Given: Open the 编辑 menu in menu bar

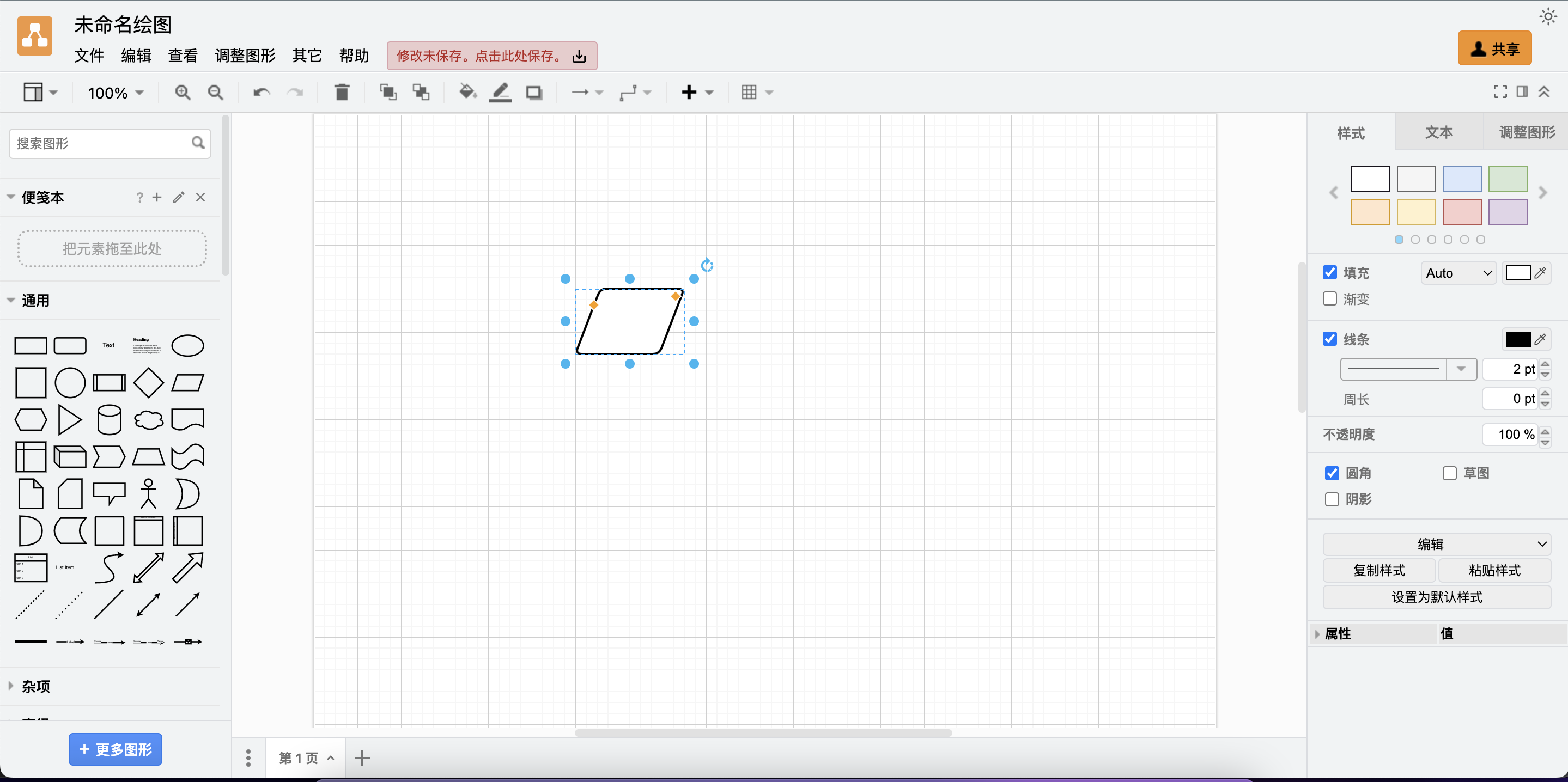Looking at the screenshot, I should [x=136, y=56].
